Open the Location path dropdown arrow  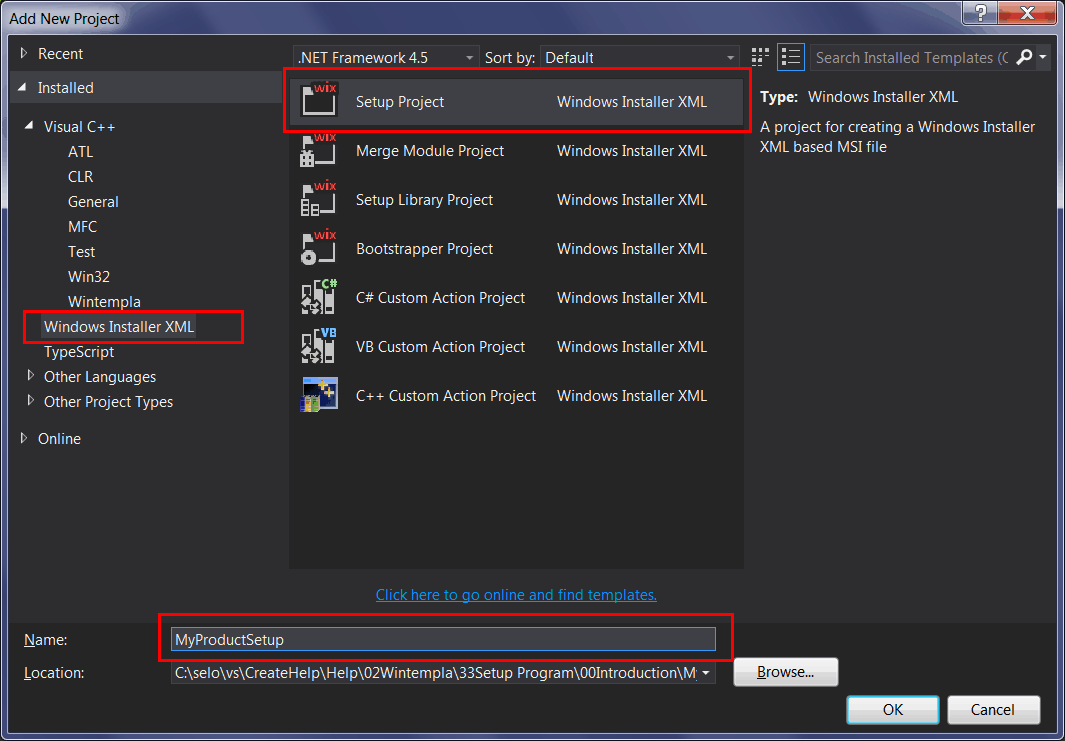[707, 672]
